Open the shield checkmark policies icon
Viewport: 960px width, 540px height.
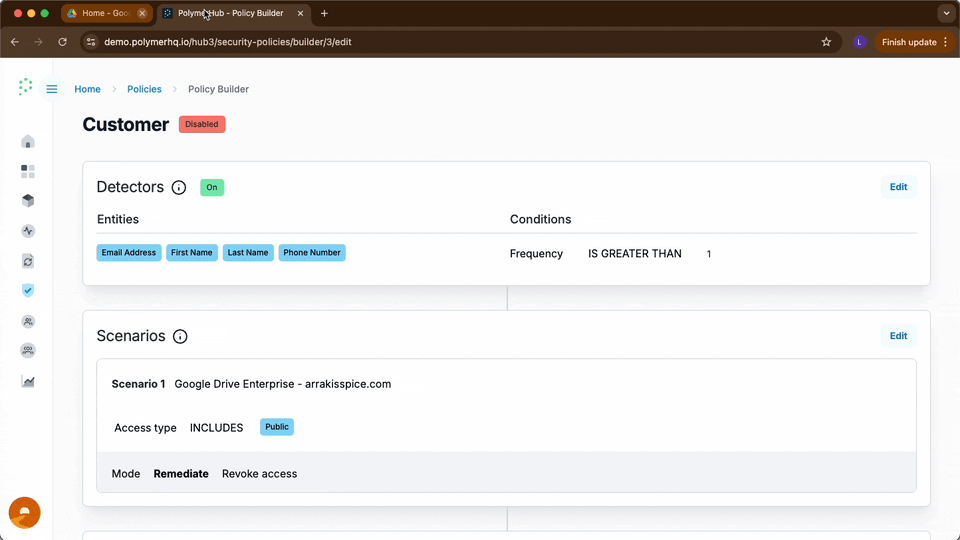coord(28,291)
